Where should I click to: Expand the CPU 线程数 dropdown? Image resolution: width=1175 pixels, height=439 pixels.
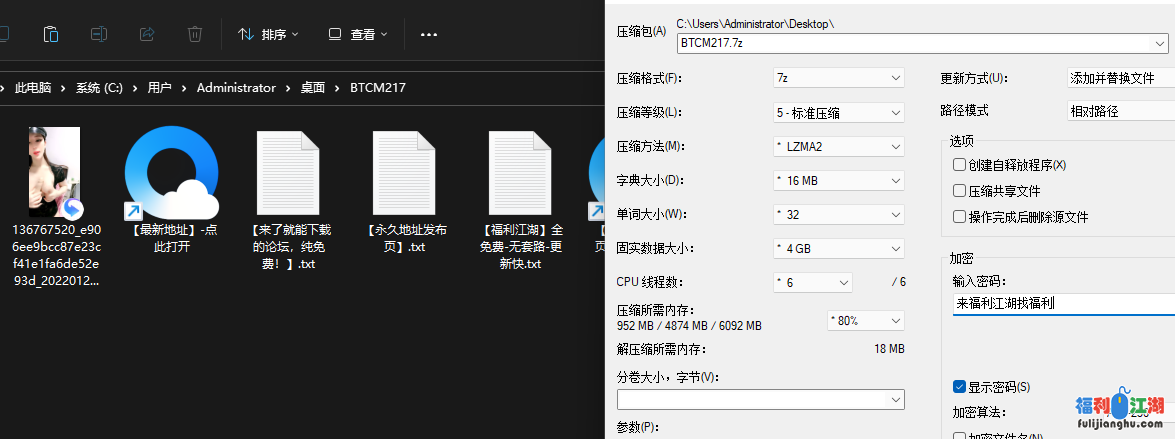pyautogui.click(x=812, y=283)
